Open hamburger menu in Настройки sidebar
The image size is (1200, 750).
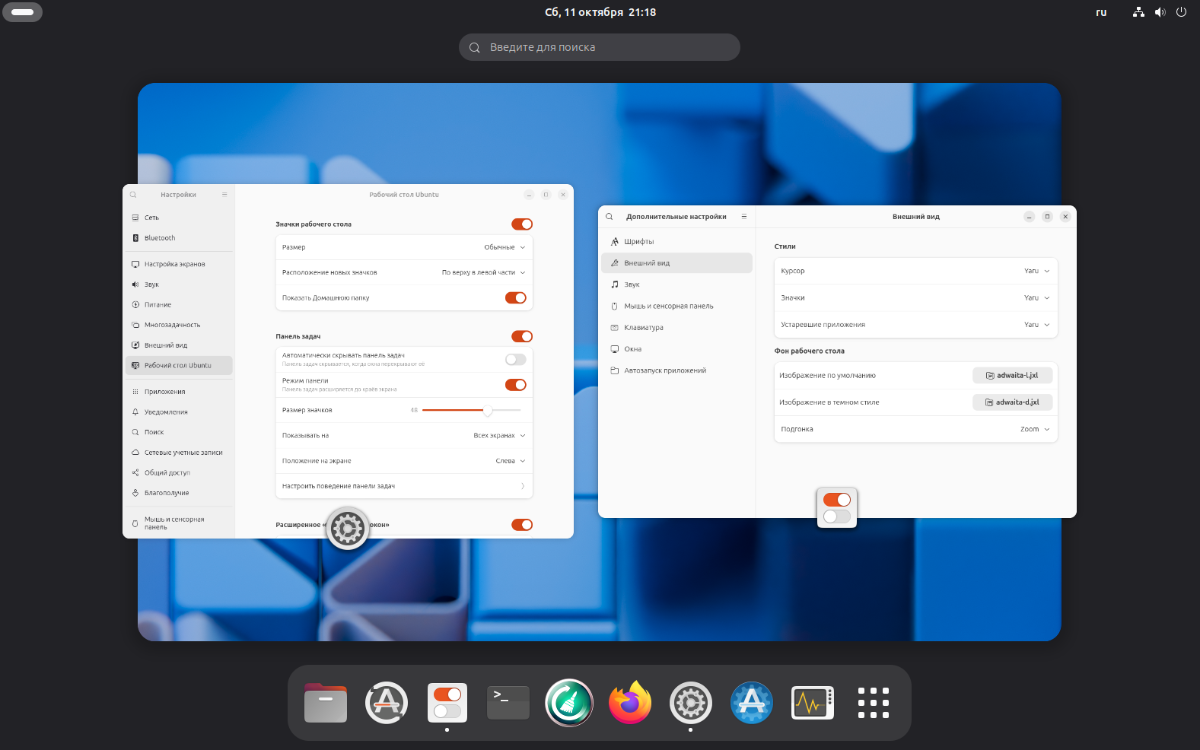[x=224, y=195]
